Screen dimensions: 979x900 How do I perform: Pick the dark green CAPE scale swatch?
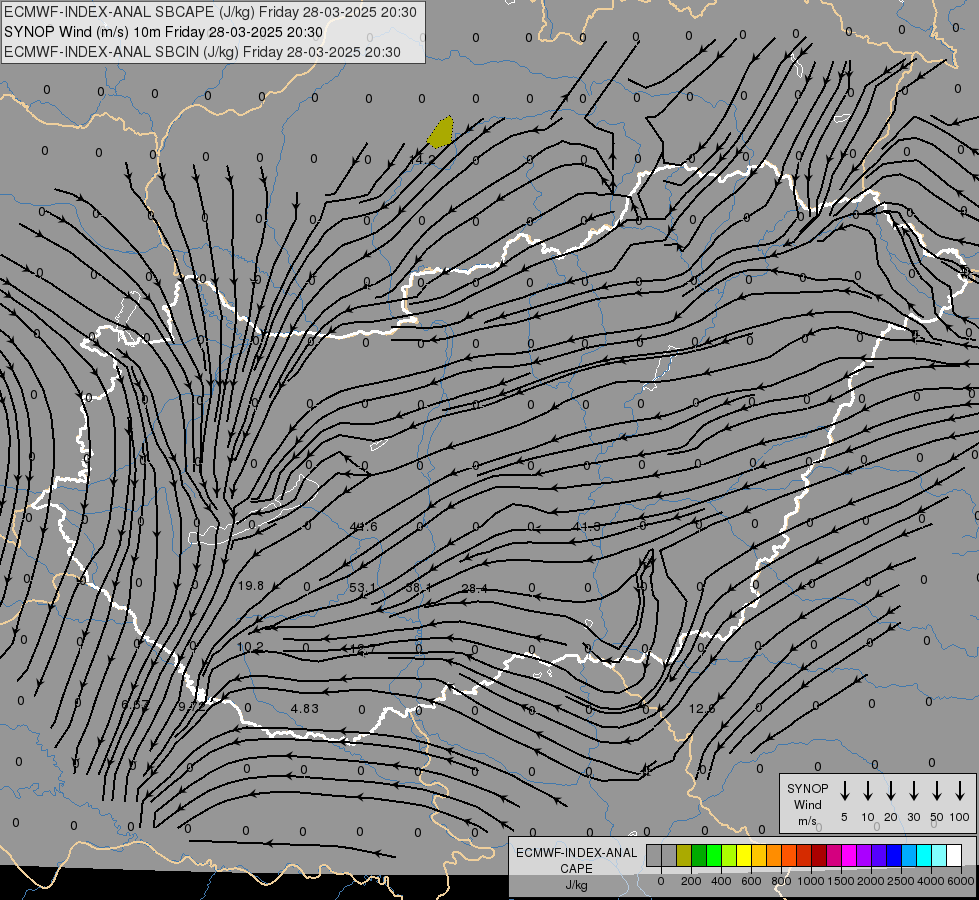(699, 855)
